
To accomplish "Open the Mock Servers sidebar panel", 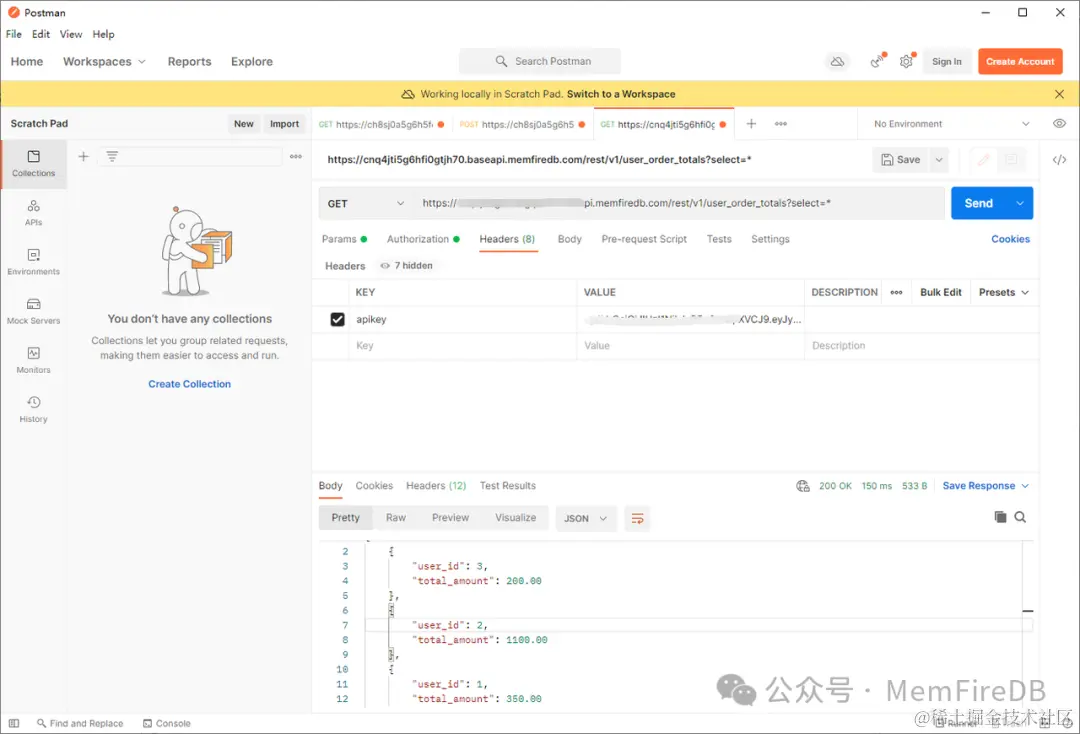I will click(x=33, y=311).
